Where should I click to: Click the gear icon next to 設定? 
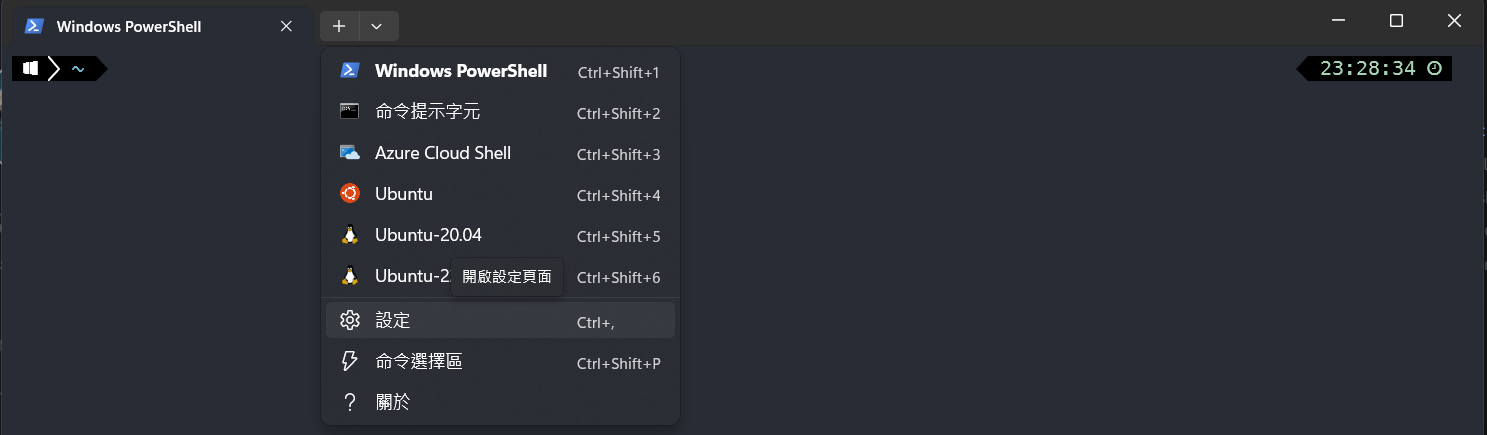point(349,320)
